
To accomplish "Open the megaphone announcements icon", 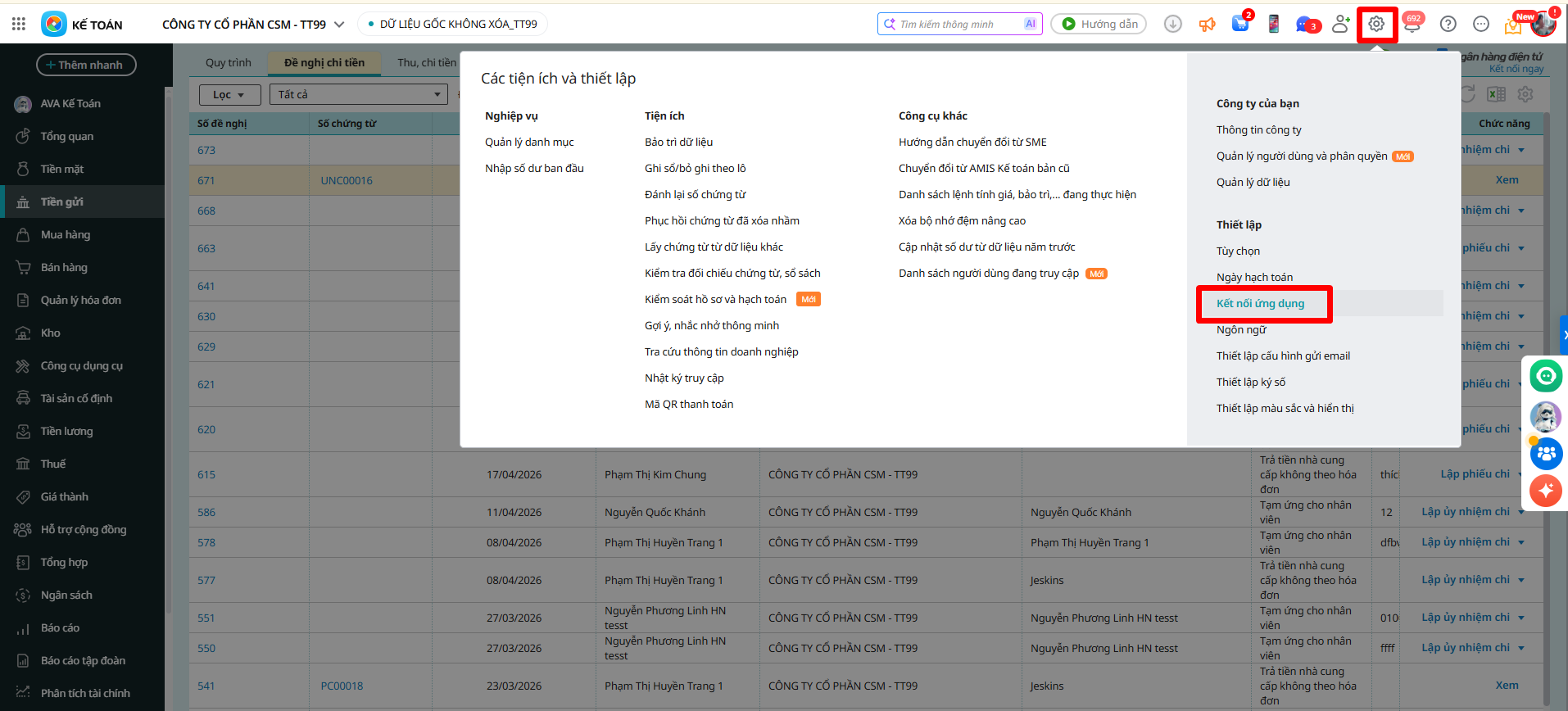I will coord(1207,25).
